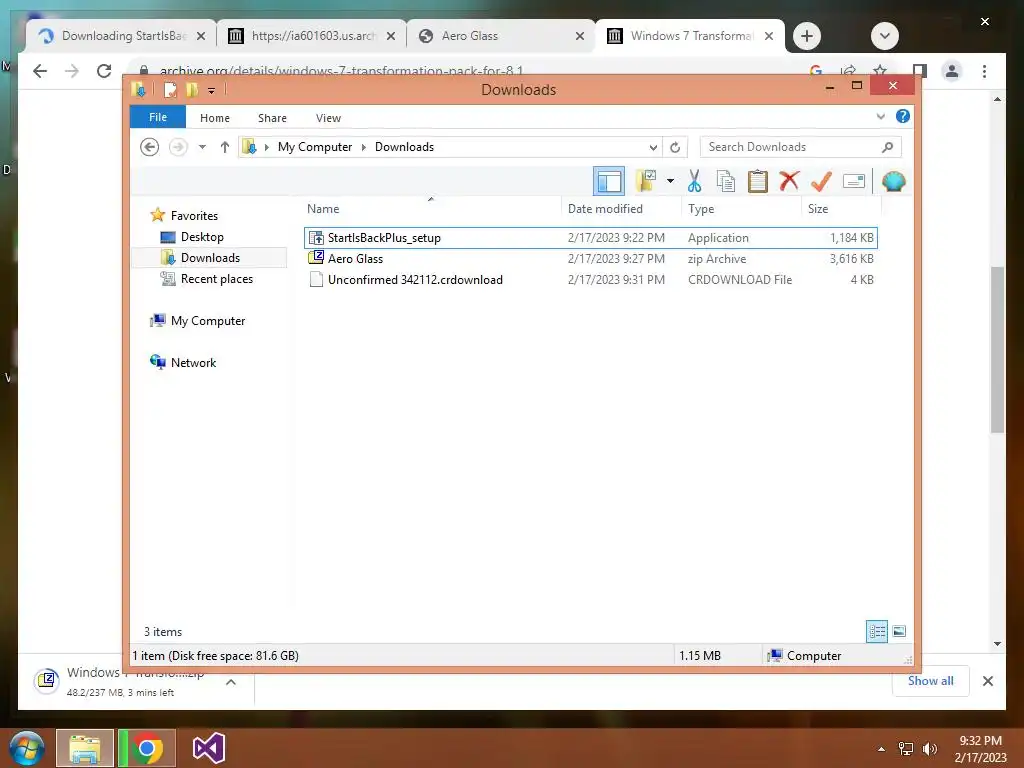This screenshot has width=1024, height=768.
Task: Open Visual Studio from taskbar
Action: click(x=209, y=748)
